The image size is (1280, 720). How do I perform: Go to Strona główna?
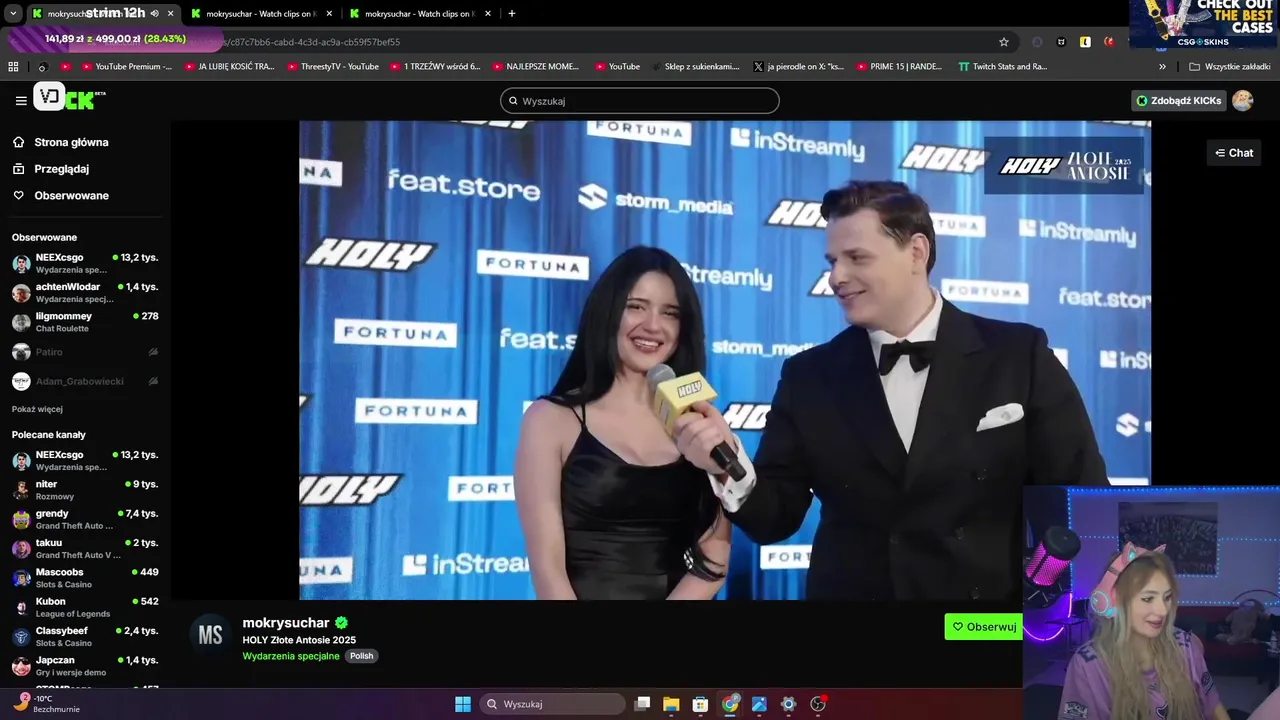(x=70, y=142)
